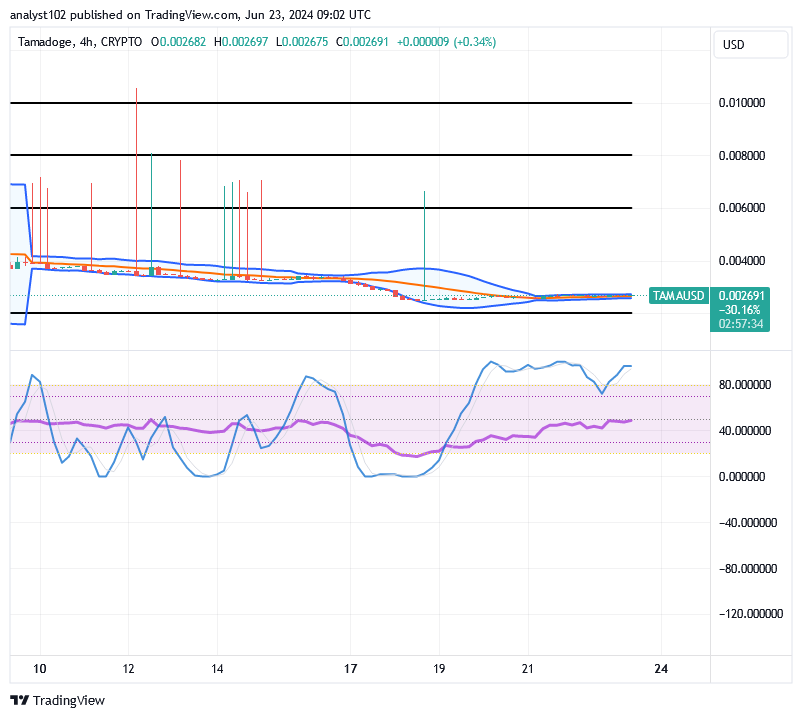The width and height of the screenshot is (802, 718).
Task: Click the 80.000000 oscillator scale label
Action: 744,383
